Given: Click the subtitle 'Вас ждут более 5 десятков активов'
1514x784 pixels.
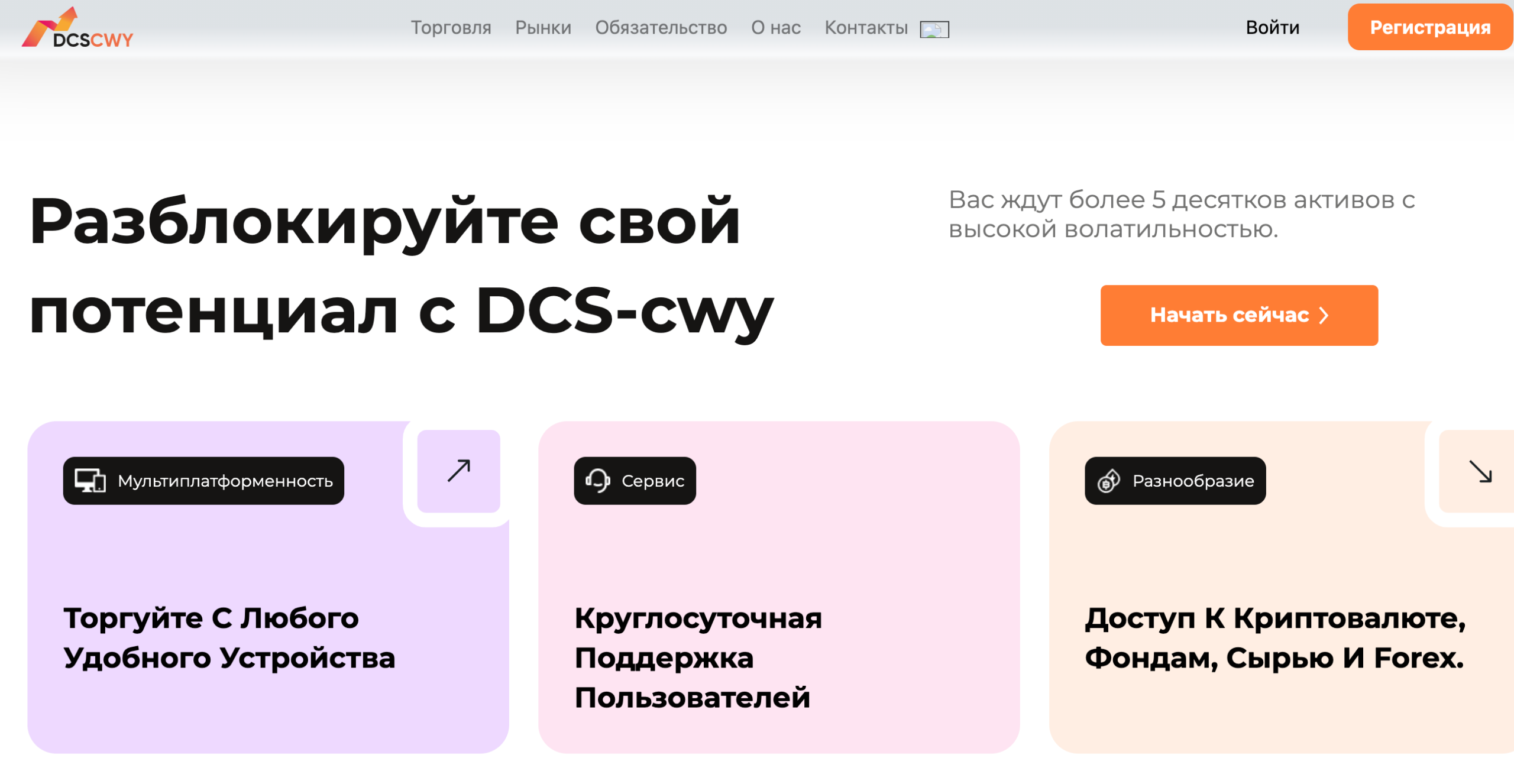Looking at the screenshot, I should 1181,214.
